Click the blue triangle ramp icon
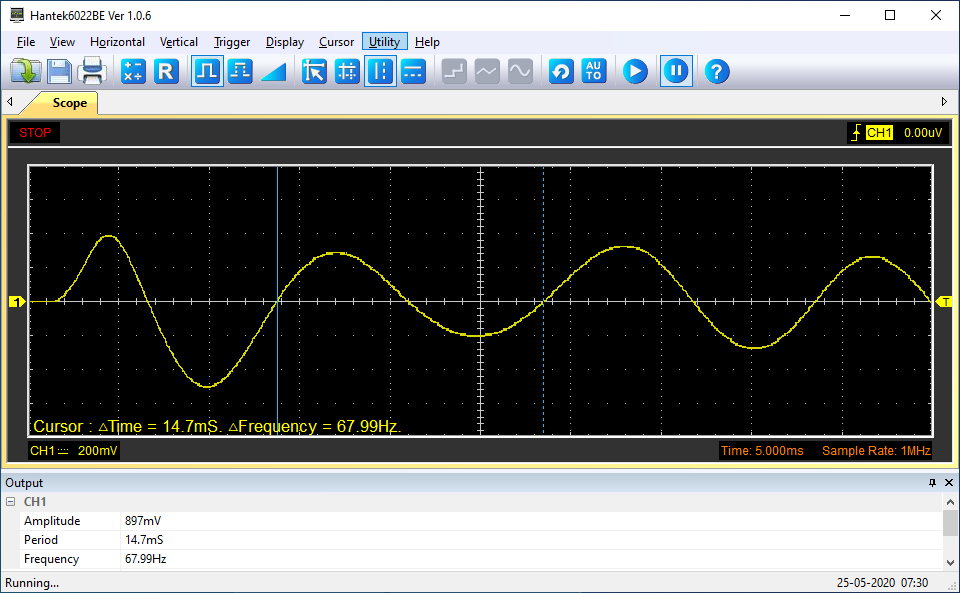 tap(273, 71)
